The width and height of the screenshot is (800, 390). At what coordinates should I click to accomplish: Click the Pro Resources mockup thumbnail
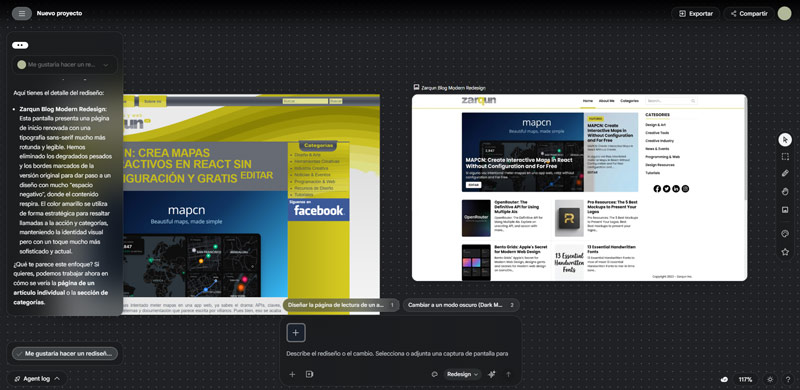click(x=569, y=218)
